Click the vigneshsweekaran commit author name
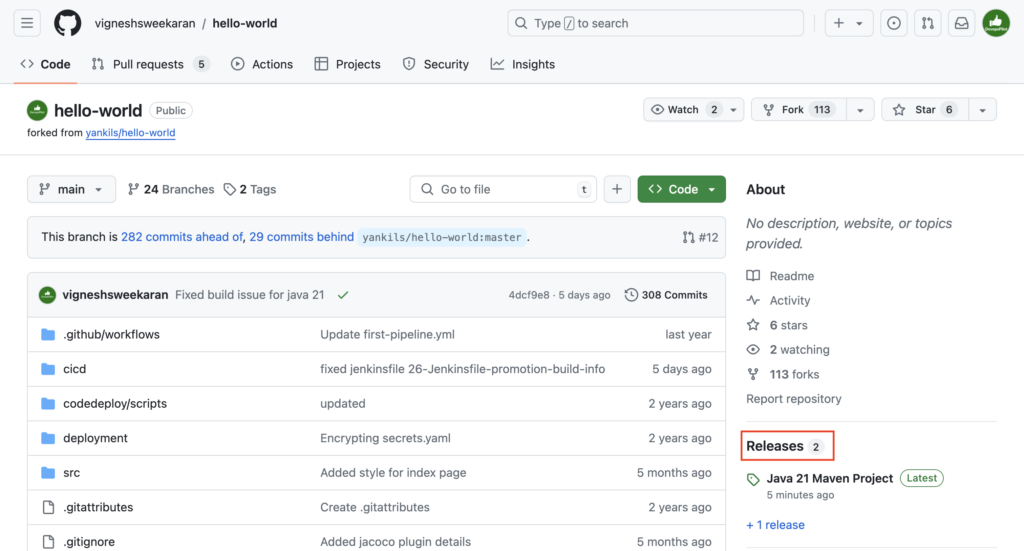Screen dimensions: 1024x551 115,295
